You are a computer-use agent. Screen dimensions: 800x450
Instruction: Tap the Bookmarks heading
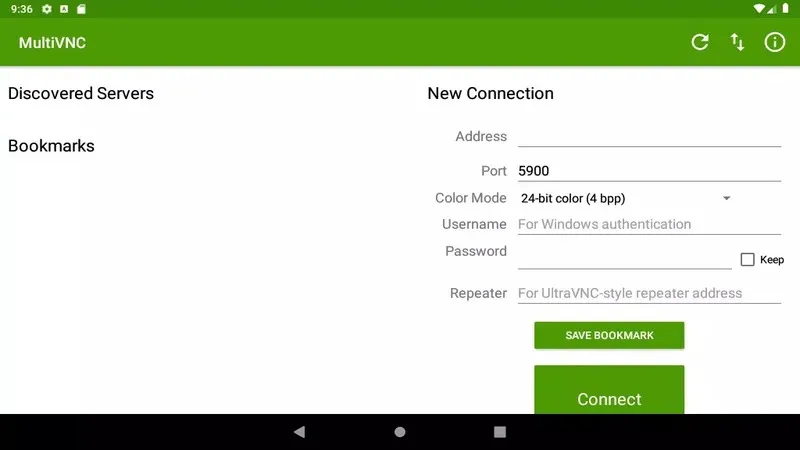pos(51,146)
